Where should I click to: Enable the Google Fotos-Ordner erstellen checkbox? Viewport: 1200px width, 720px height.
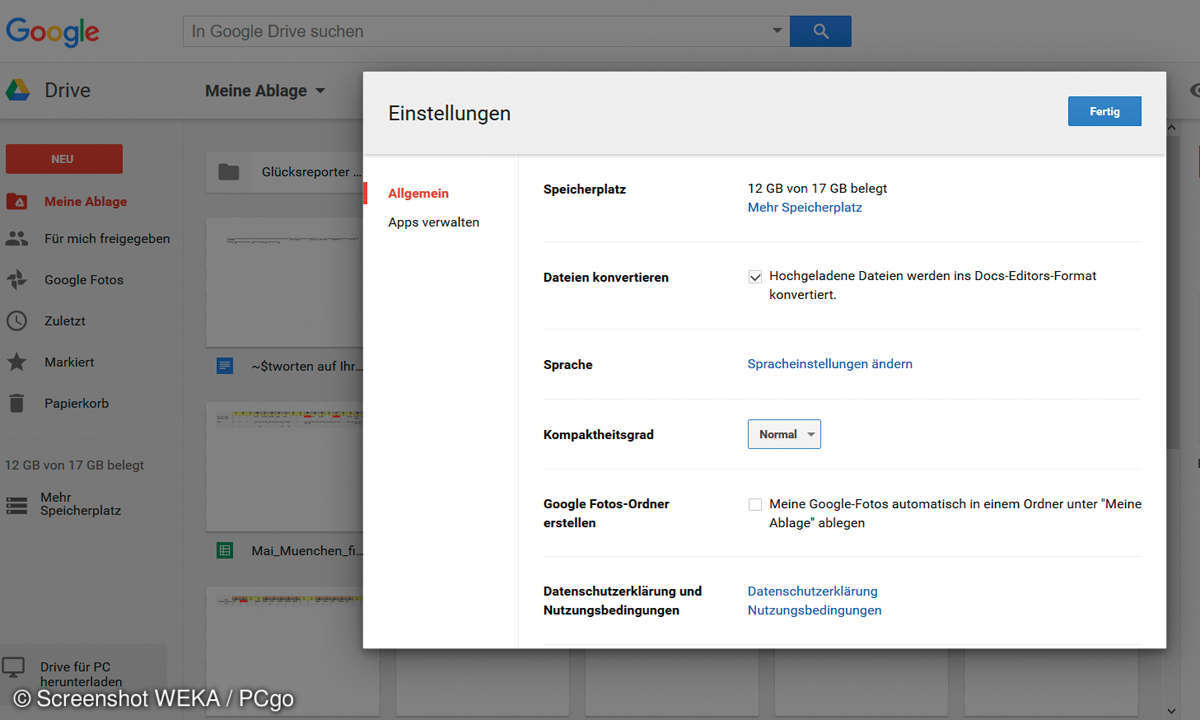pyautogui.click(x=755, y=505)
